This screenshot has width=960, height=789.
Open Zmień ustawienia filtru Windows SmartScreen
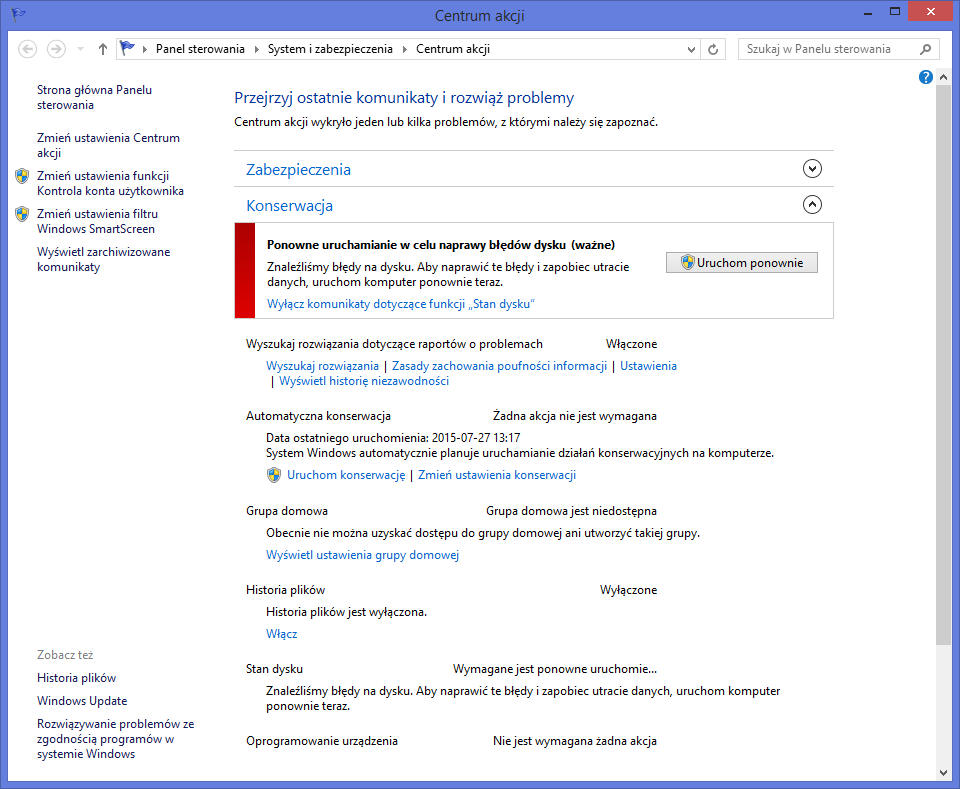pos(97,221)
